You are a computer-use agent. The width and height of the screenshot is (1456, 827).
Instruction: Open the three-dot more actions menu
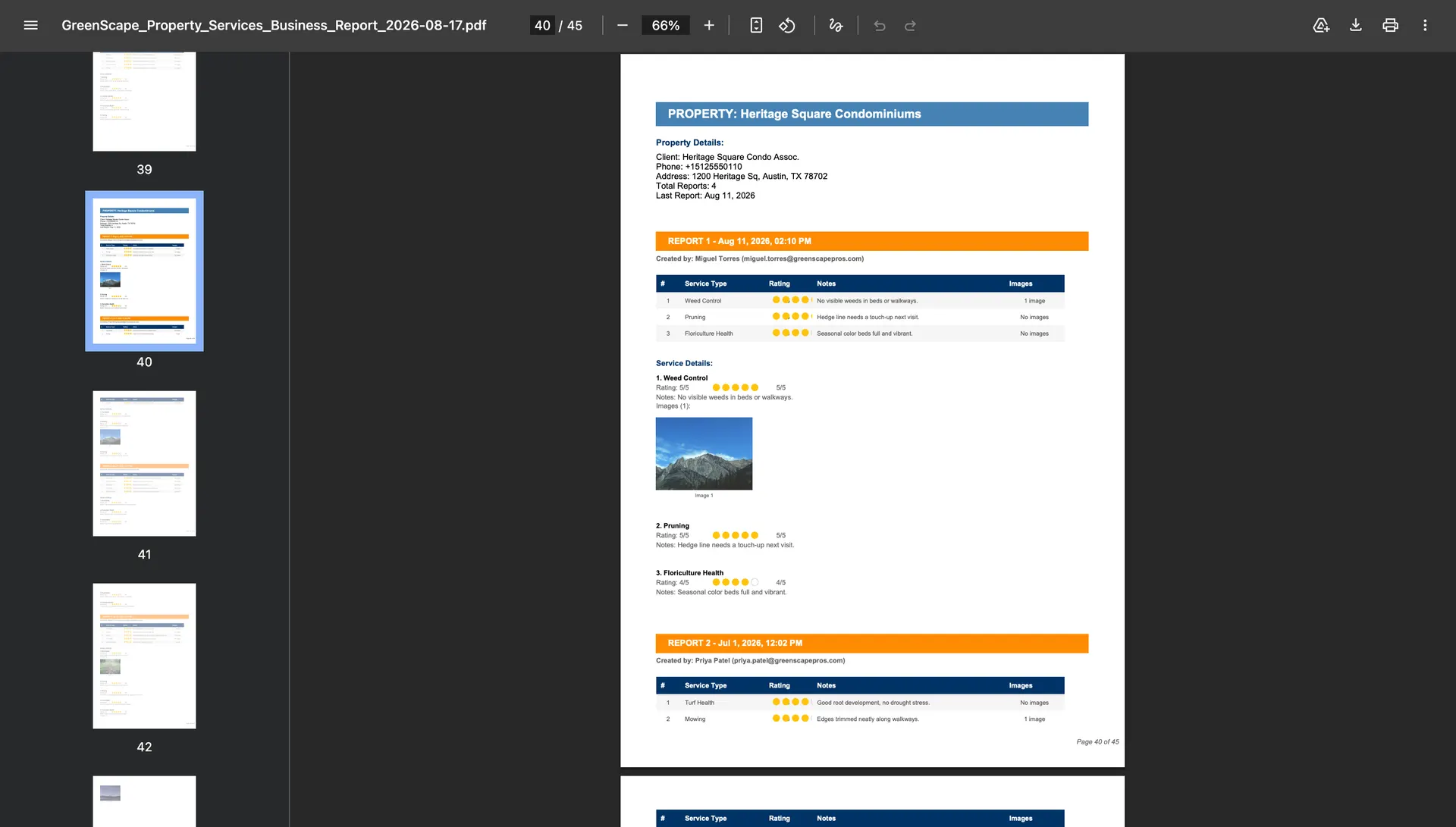[x=1425, y=25]
